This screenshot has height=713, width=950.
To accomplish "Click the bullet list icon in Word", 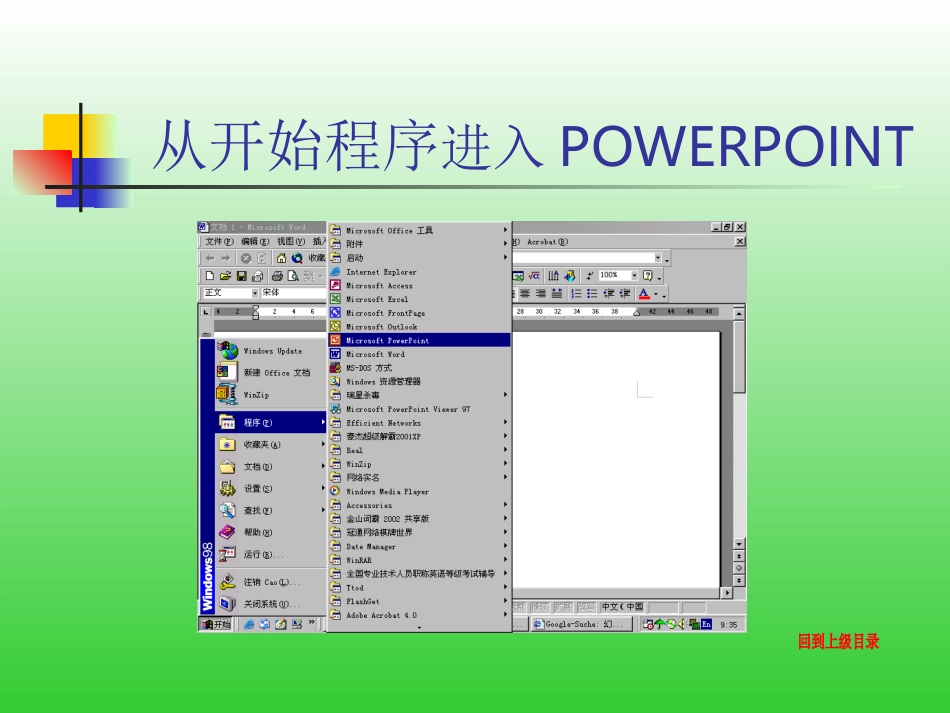I will coord(592,294).
